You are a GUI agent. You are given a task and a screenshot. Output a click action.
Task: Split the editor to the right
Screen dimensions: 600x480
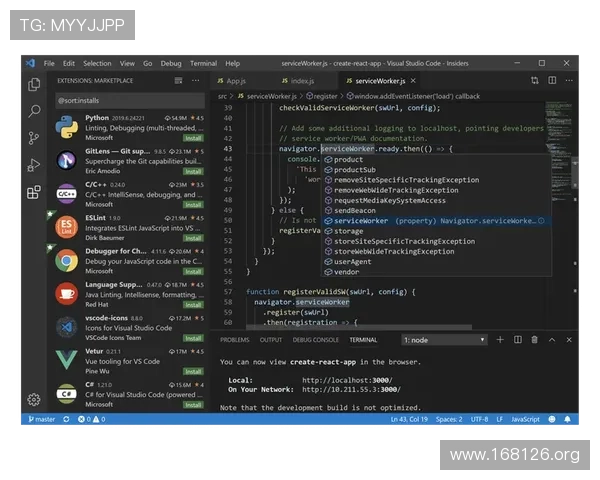tap(552, 80)
